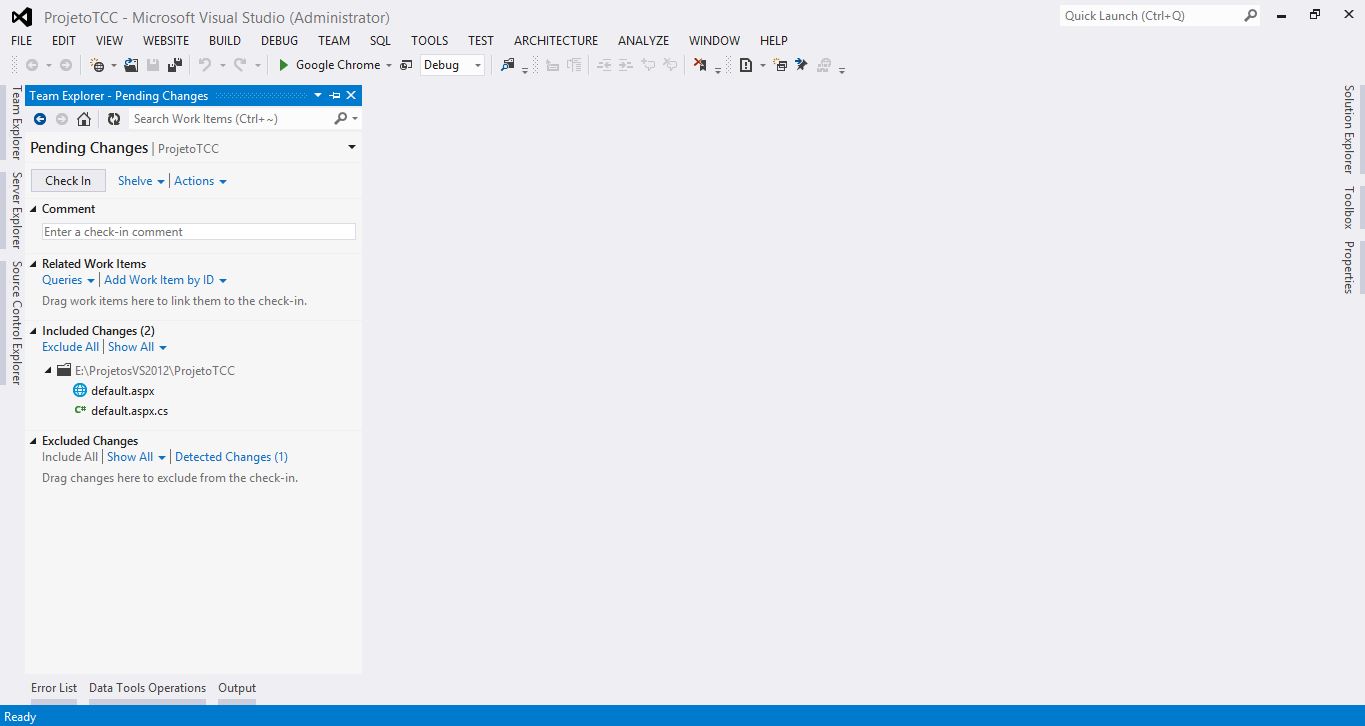Open Show All under Included Changes
Viewport: 1365px width, 726px height.
(x=137, y=347)
